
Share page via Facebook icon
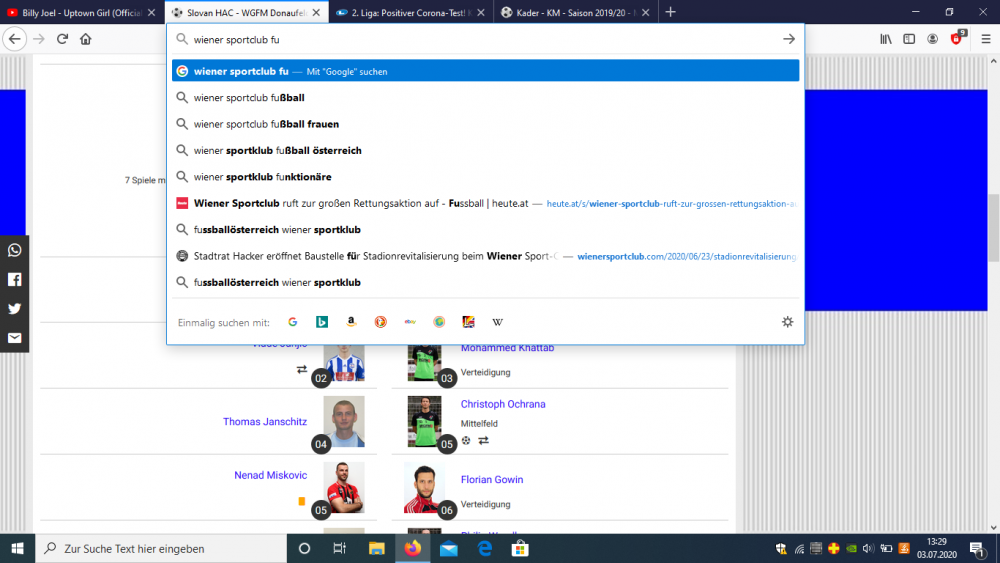click(x=14, y=279)
